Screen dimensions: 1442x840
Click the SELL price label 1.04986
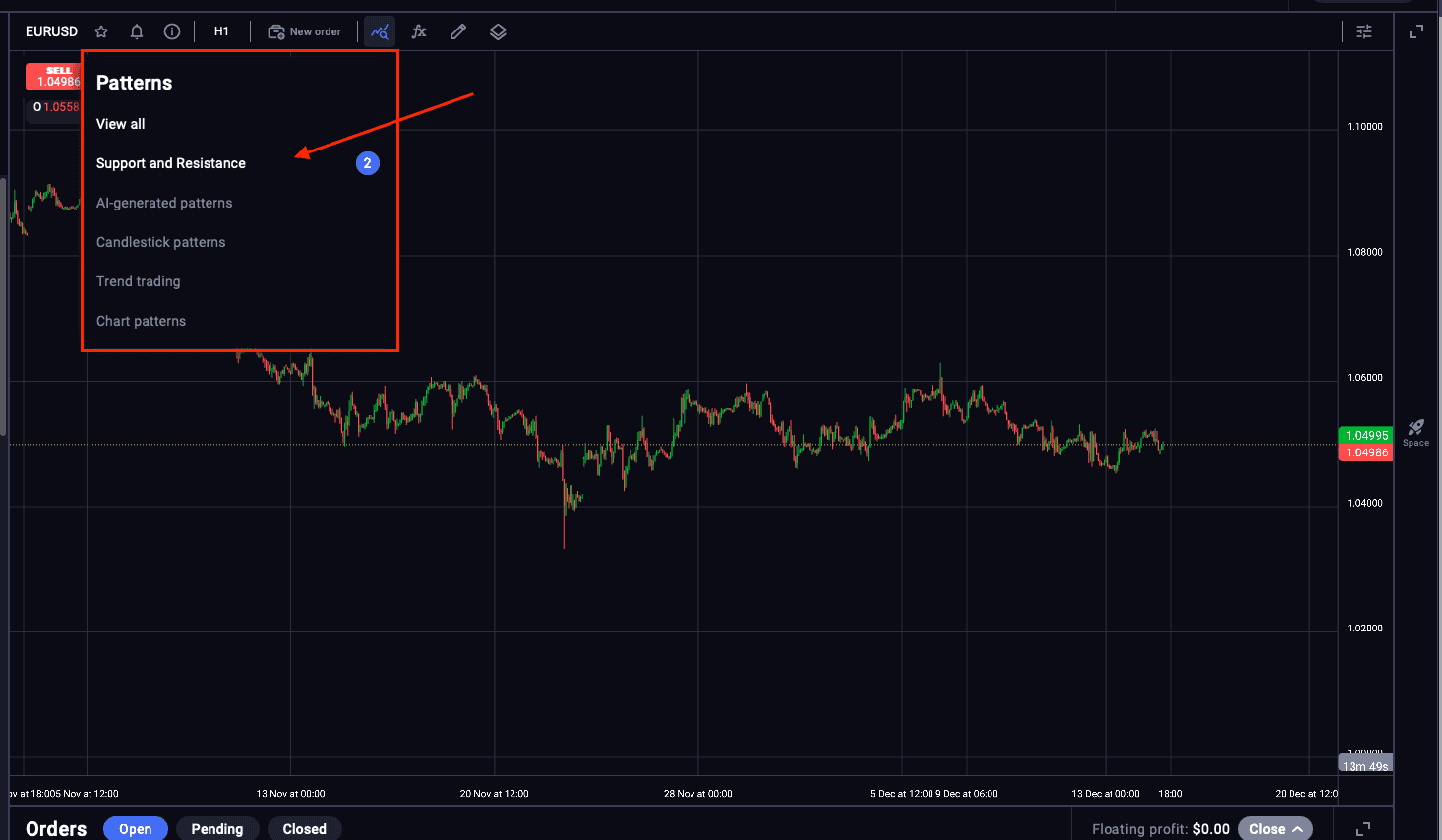[x=54, y=77]
